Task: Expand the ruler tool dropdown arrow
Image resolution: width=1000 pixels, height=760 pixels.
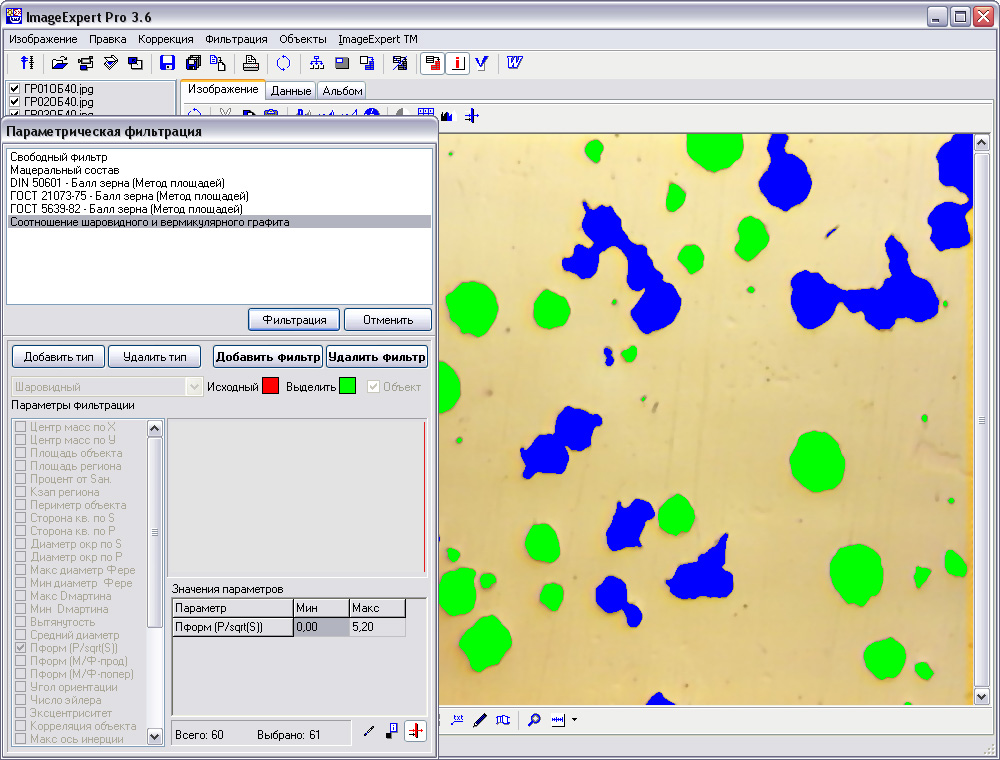Action: [x=574, y=720]
